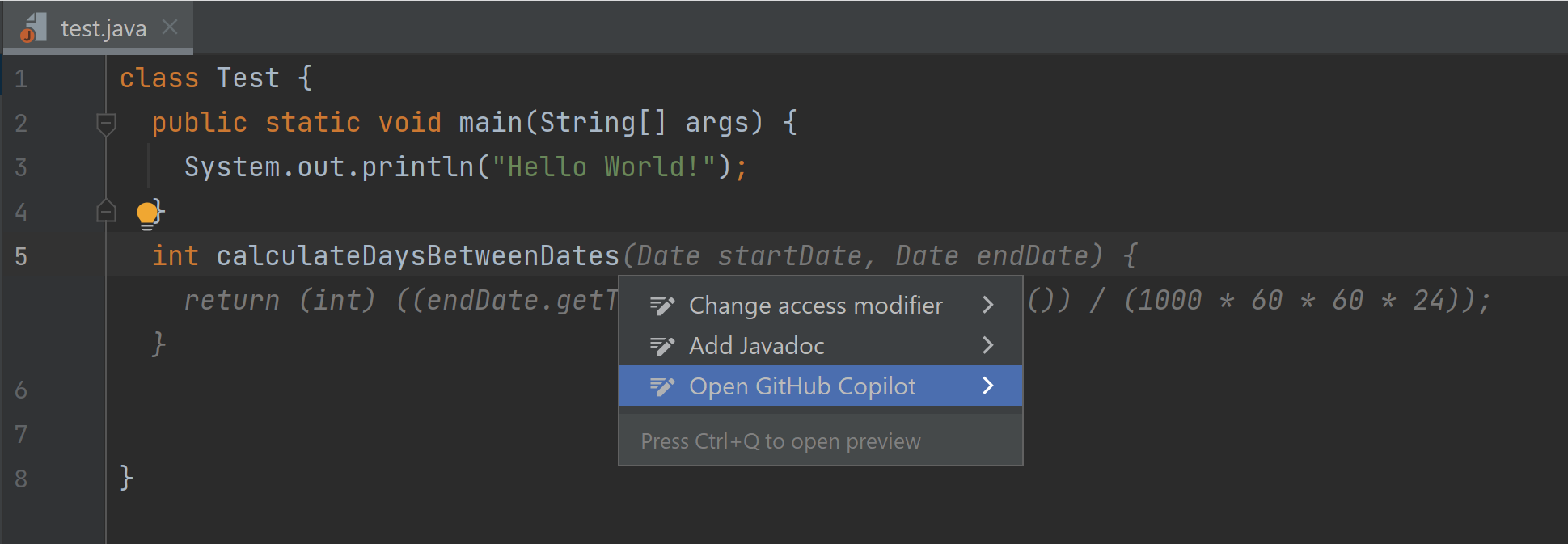The height and width of the screenshot is (544, 1568).
Task: Click the "Hello World!" string literal
Action: click(603, 167)
